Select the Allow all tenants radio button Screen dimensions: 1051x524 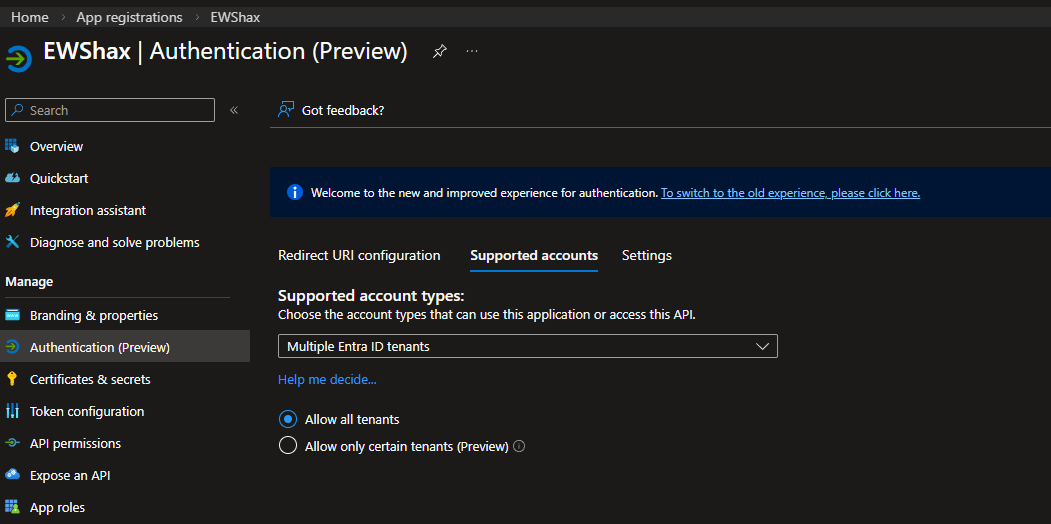[288, 419]
